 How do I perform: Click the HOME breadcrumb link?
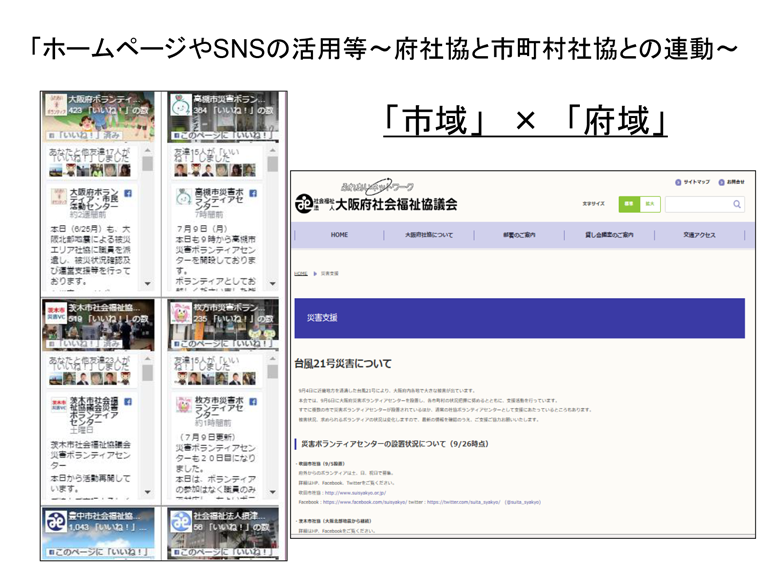click(x=301, y=273)
